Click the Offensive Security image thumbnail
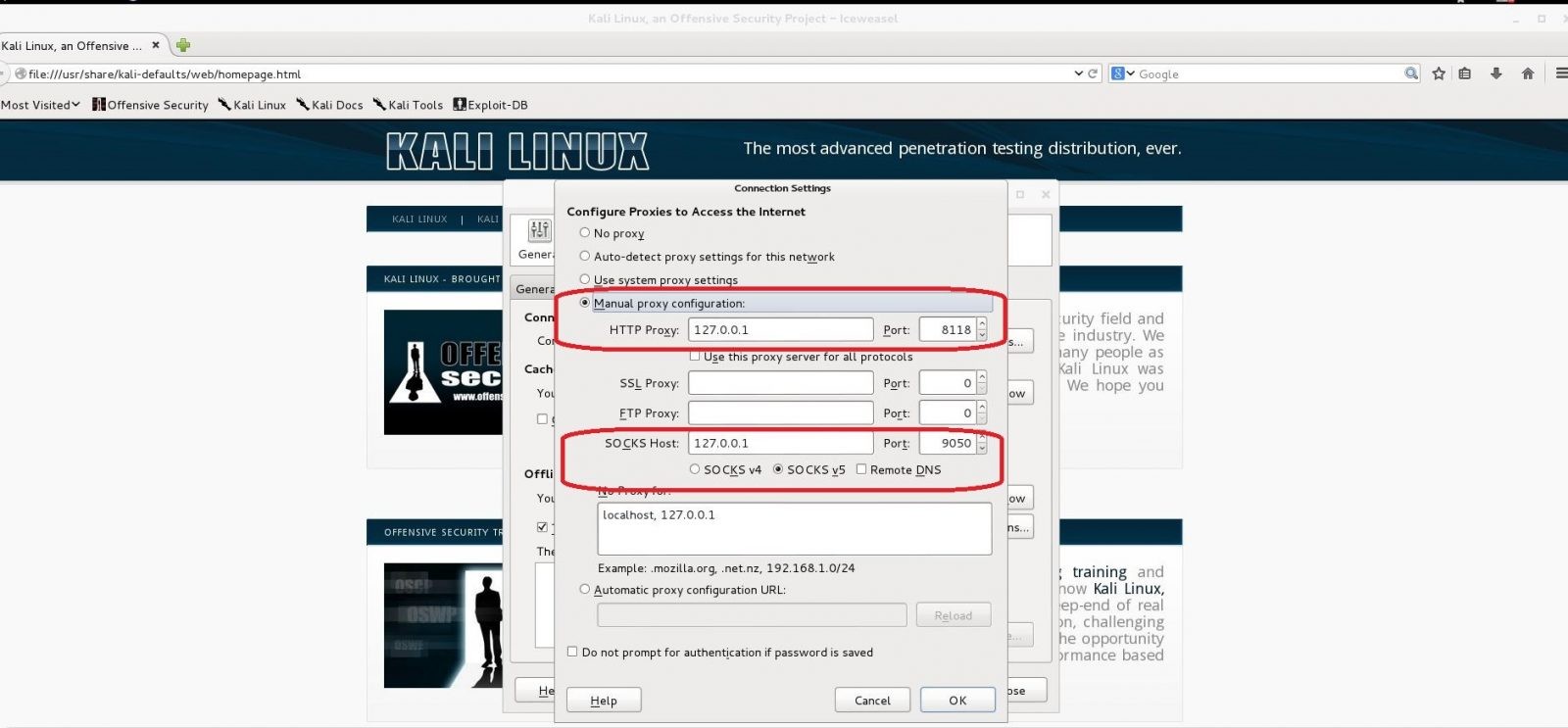Viewport: 1568px width, 728px height. 443,372
